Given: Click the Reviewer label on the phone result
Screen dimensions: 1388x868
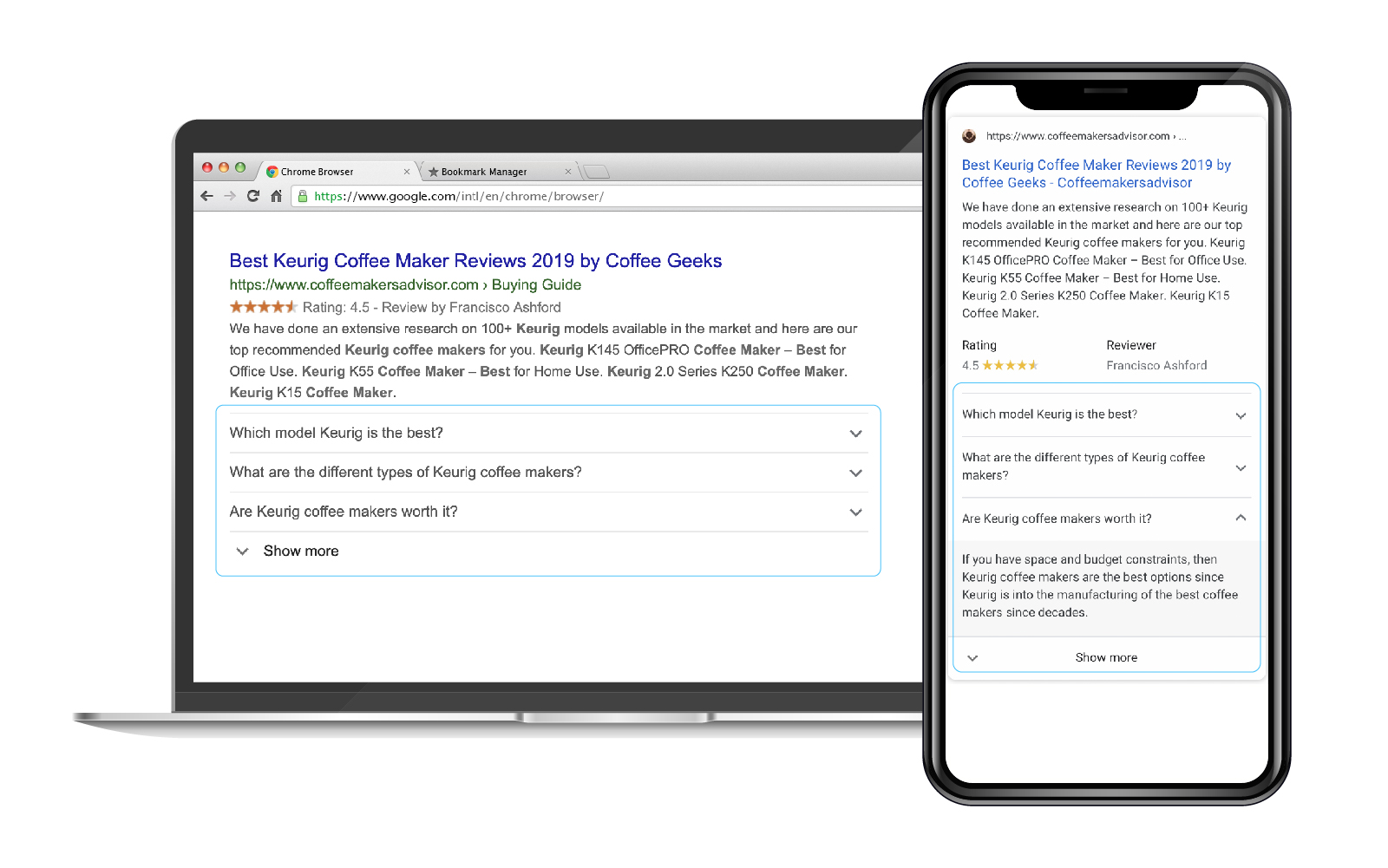Looking at the screenshot, I should pos(1131,345).
